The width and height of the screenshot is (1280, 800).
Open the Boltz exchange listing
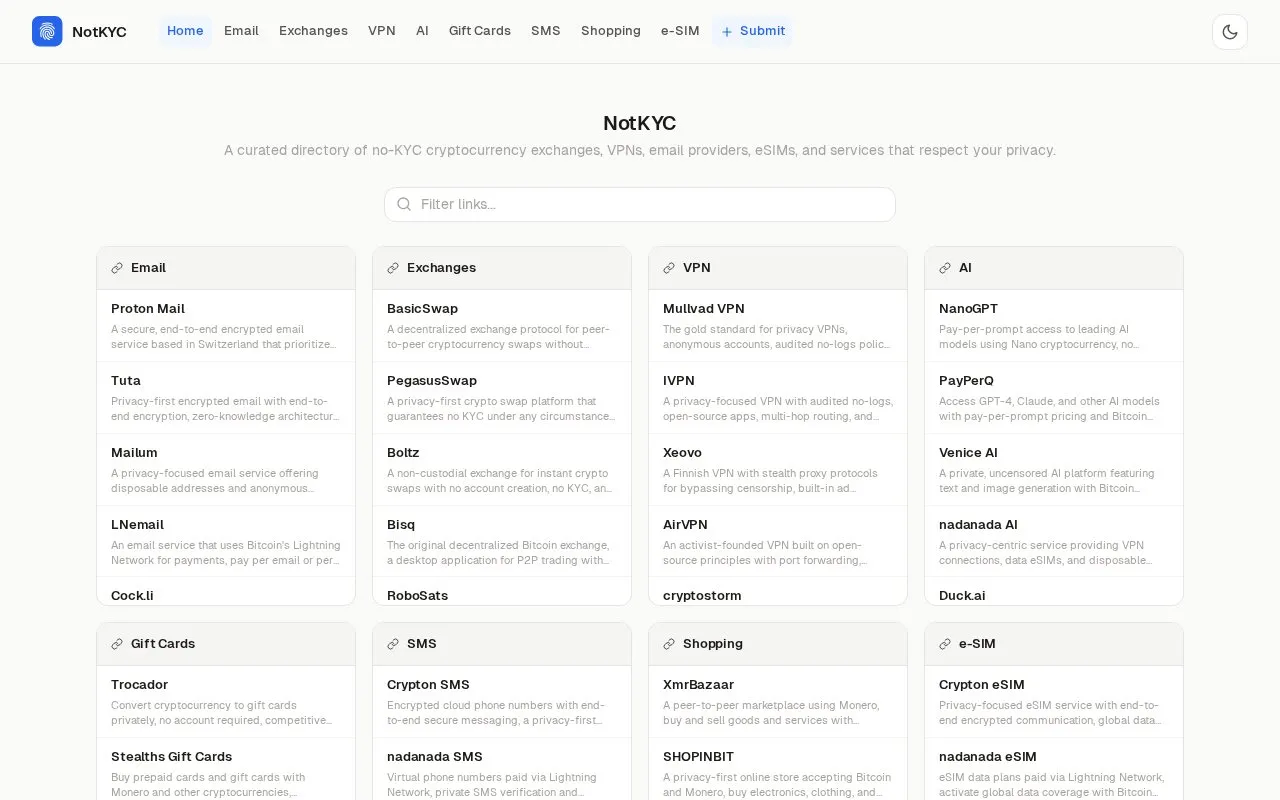502,470
